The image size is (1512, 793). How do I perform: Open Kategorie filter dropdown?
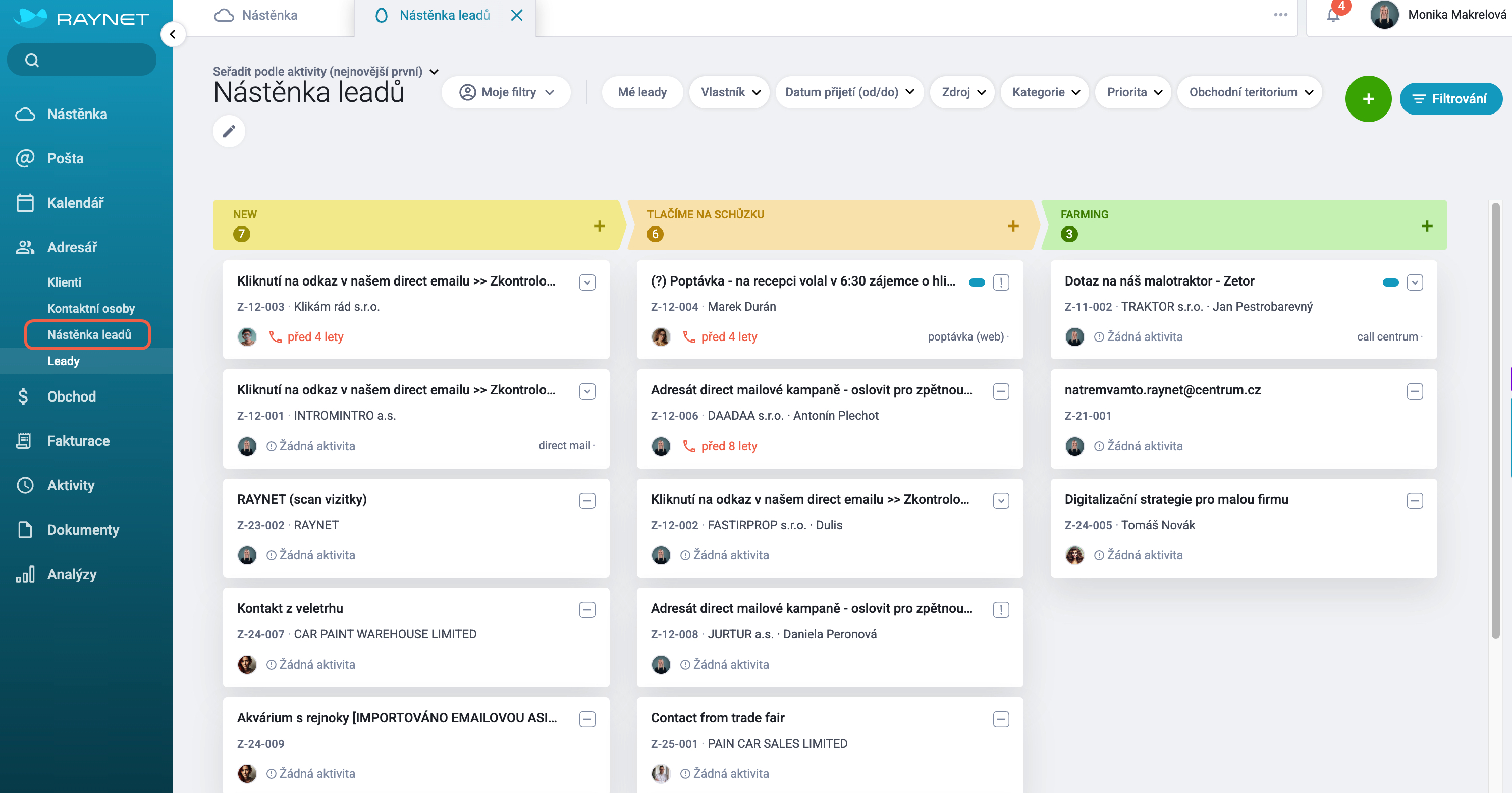point(1045,92)
